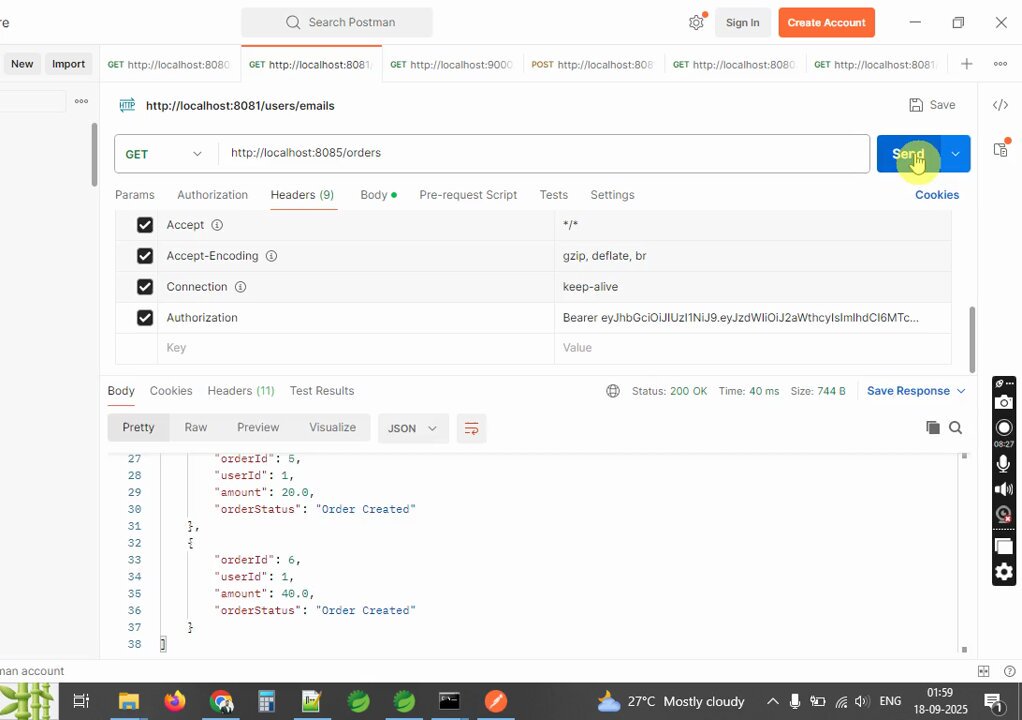Toggle word wrap icon in response

click(x=471, y=428)
